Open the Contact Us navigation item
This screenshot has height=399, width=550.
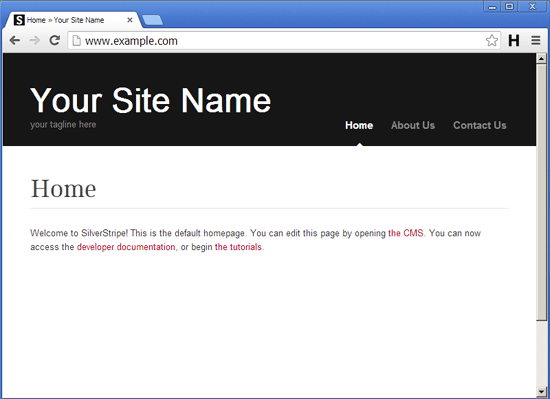pos(479,125)
